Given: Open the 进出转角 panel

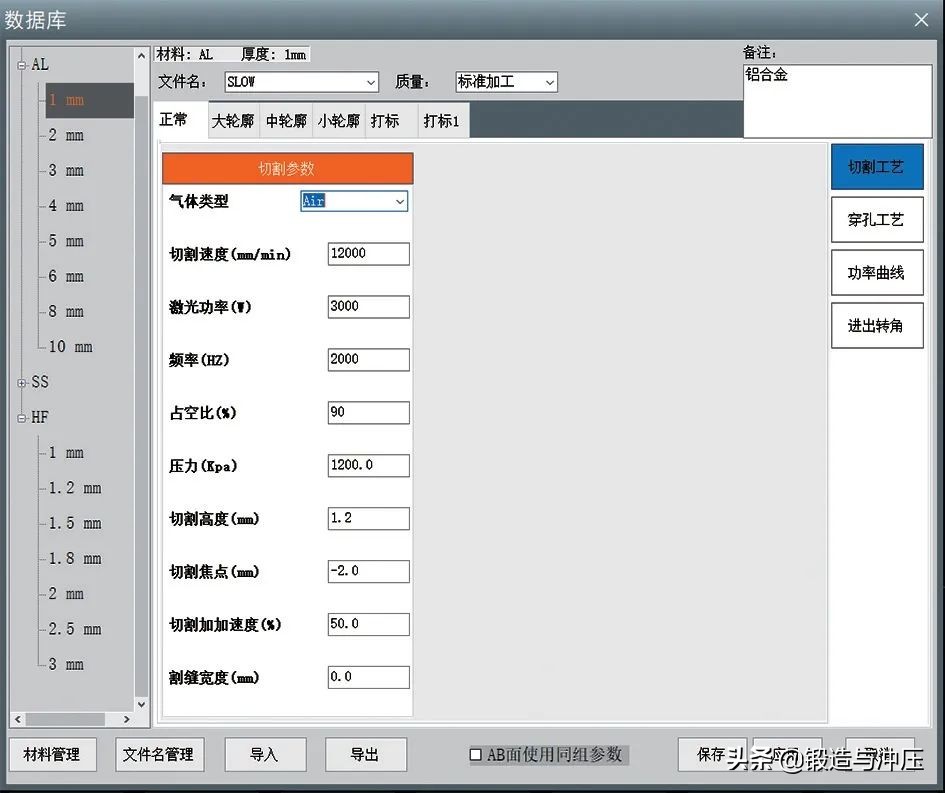Looking at the screenshot, I should coord(876,325).
